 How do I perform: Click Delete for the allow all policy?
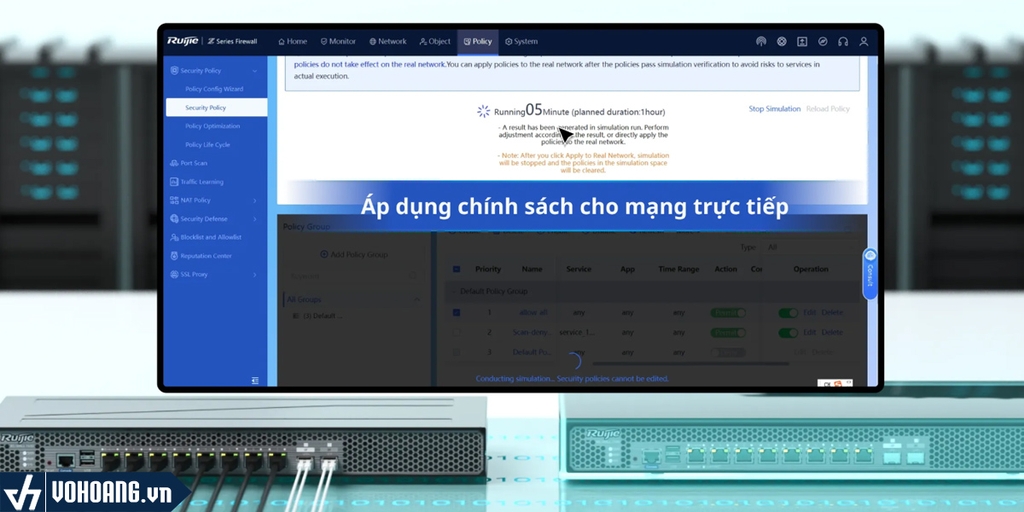click(x=832, y=313)
